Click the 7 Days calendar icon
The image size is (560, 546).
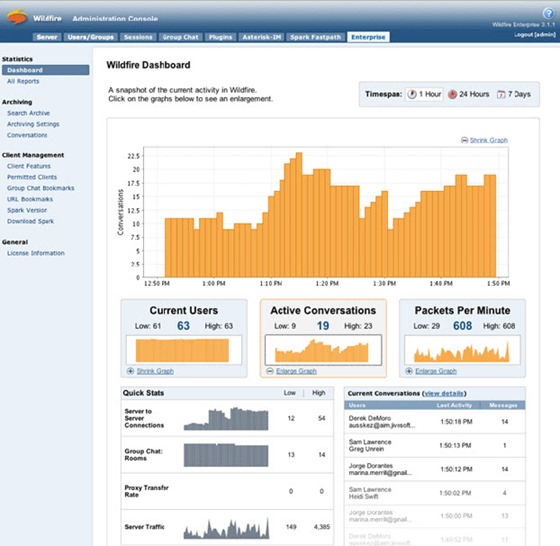[x=501, y=94]
